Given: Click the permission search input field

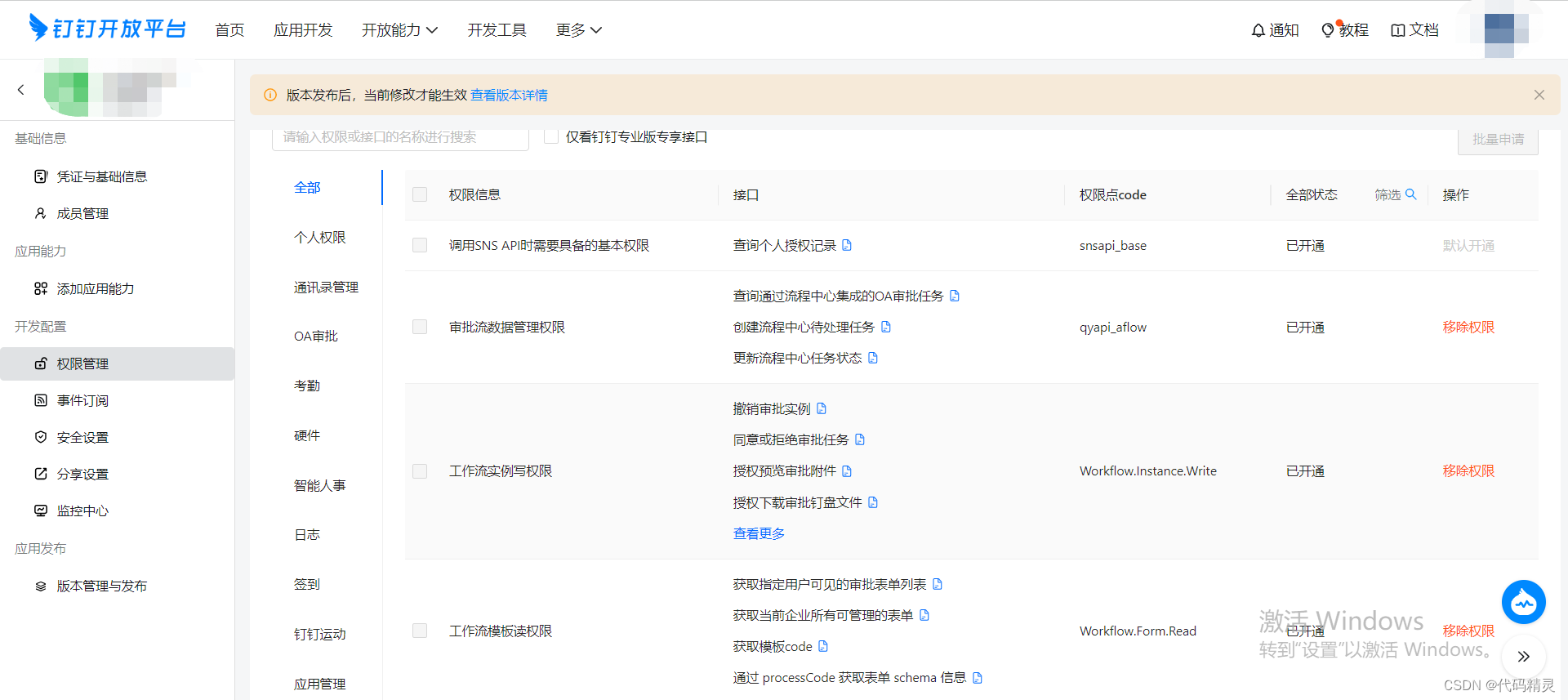Looking at the screenshot, I should (x=400, y=137).
